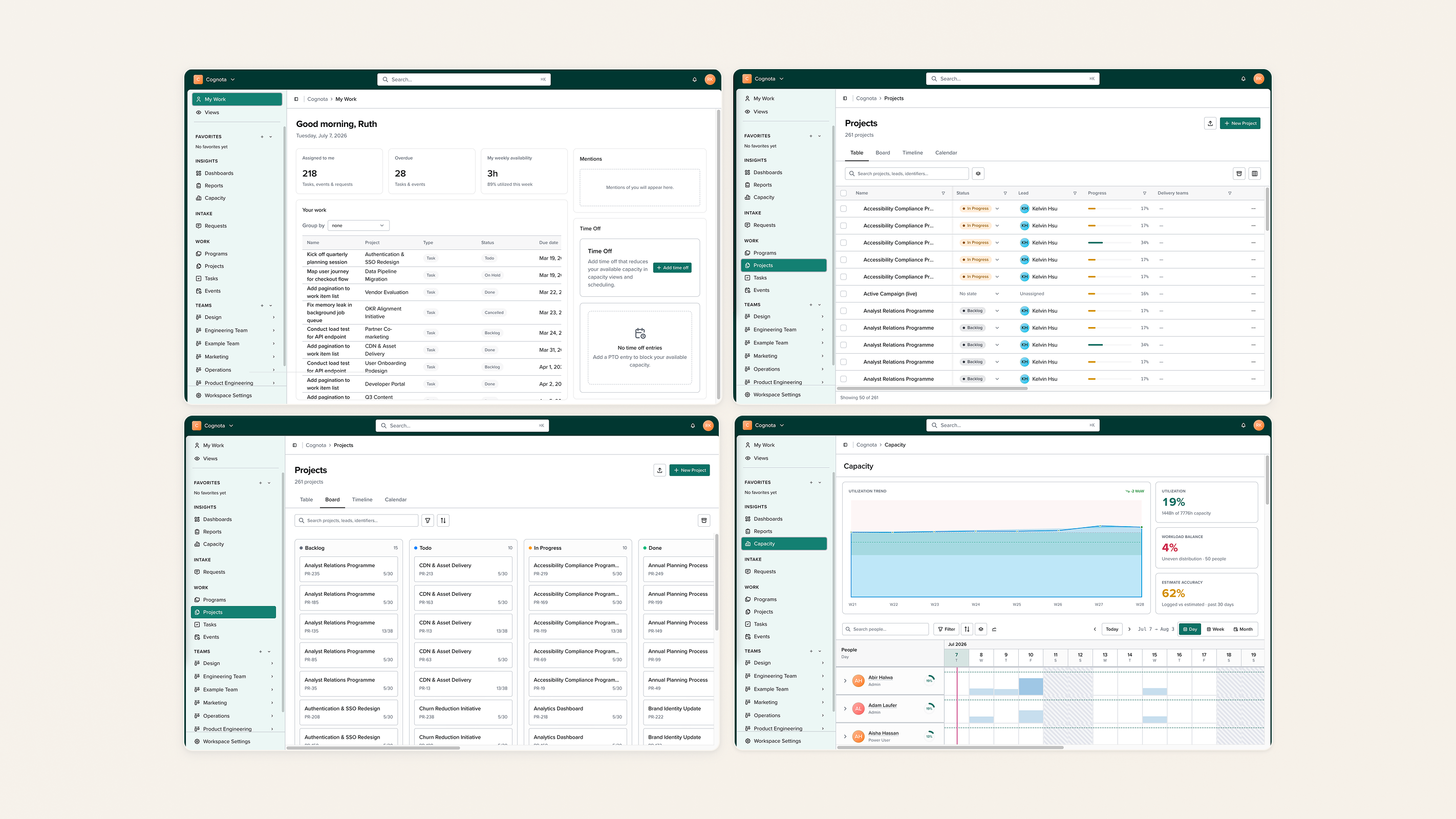Viewport: 1456px width, 819px height.
Task: Click Add time off button
Action: click(x=672, y=268)
